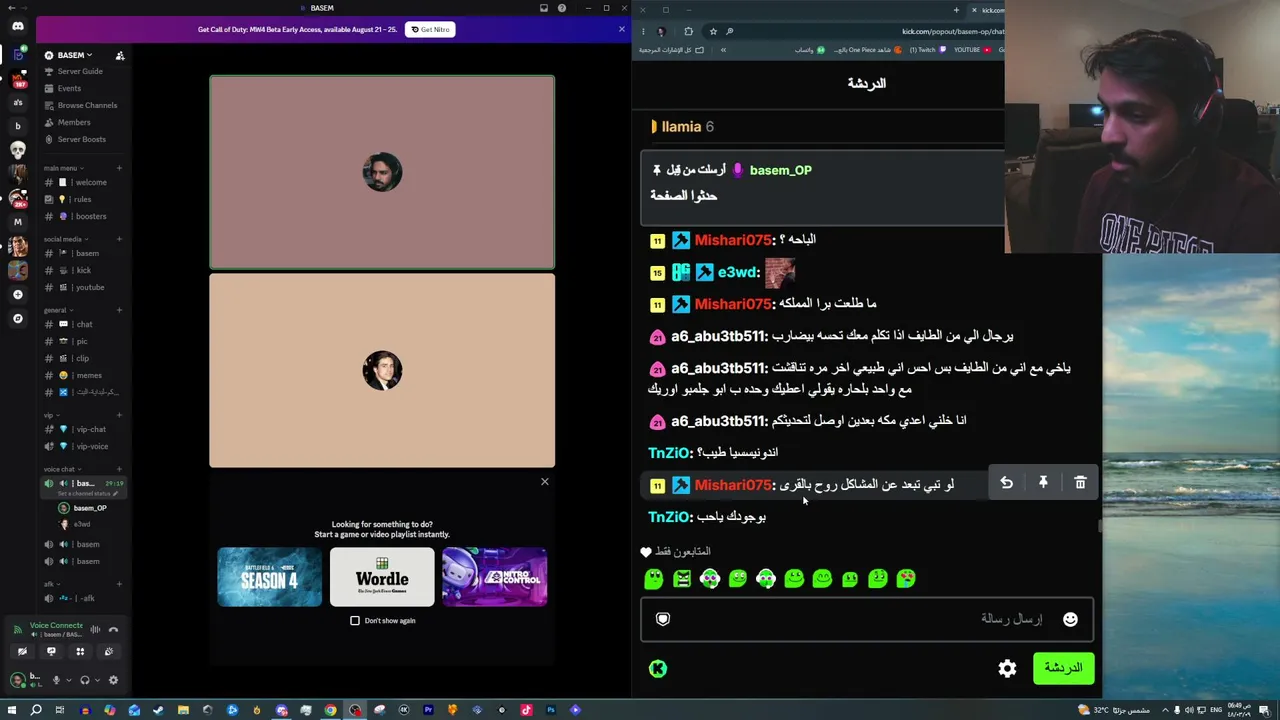Image resolution: width=1280 pixels, height=720 pixels.
Task: Open Discord user settings gear
Action: (113, 680)
